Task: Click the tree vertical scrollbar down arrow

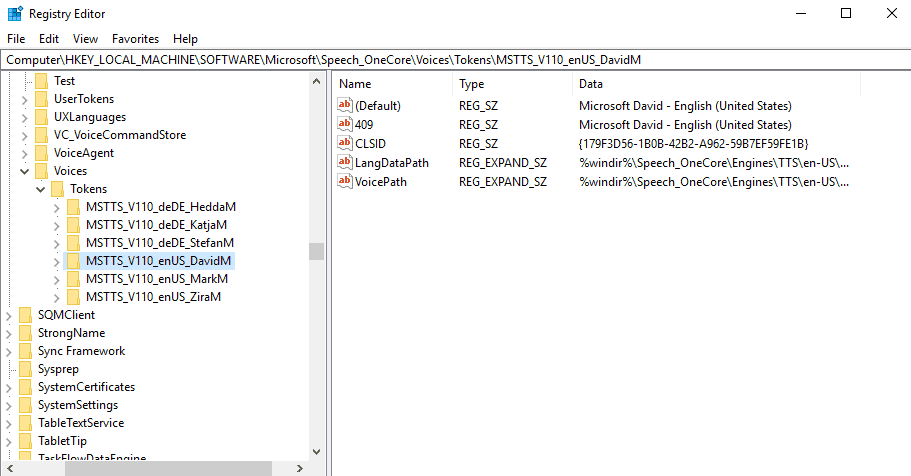Action: pyautogui.click(x=316, y=452)
